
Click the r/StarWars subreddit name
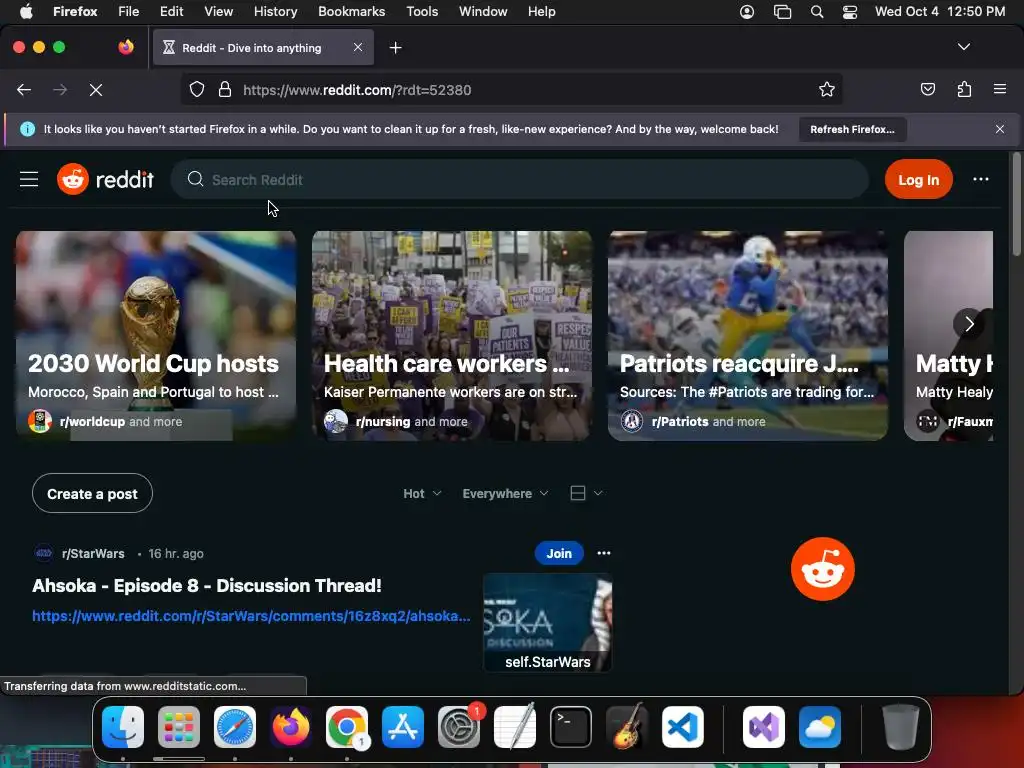93,554
